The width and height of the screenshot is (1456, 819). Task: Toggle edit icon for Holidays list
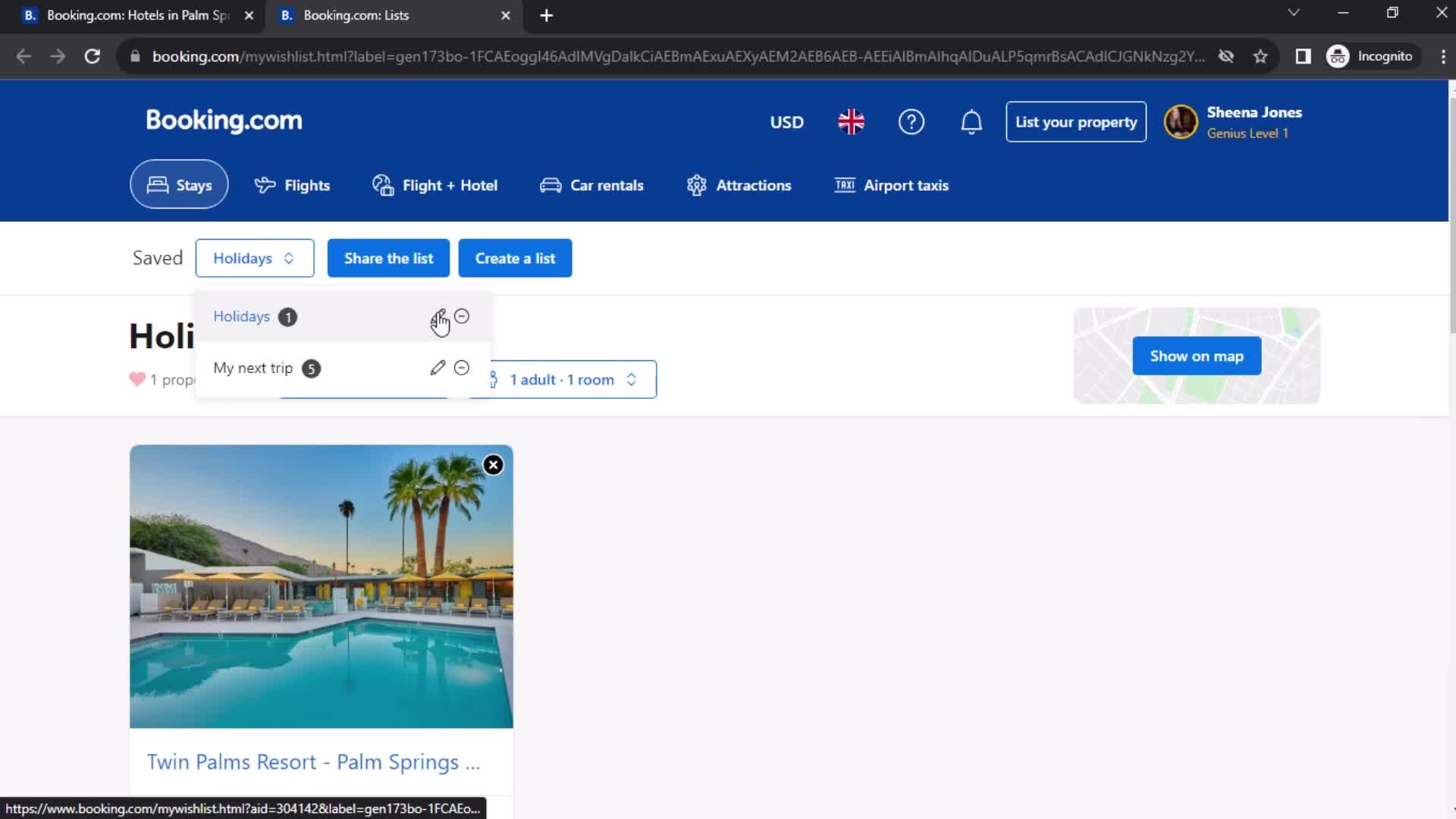pyautogui.click(x=437, y=316)
